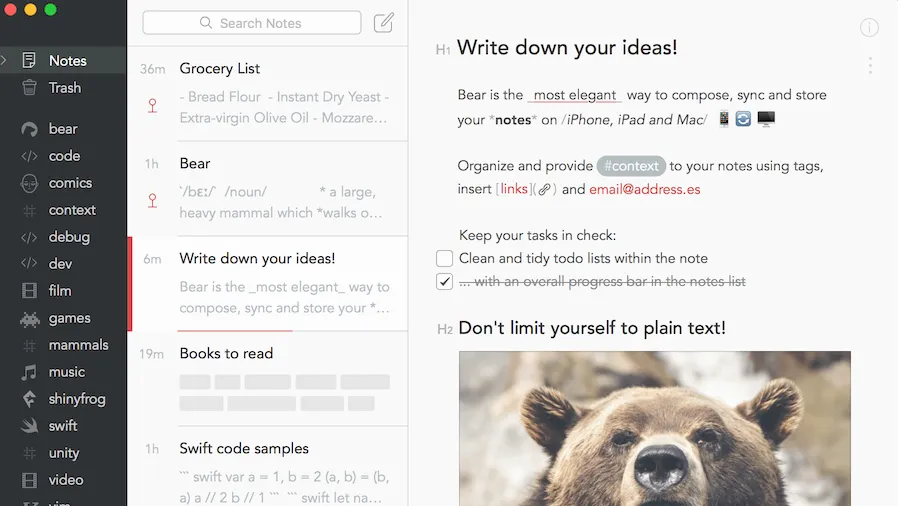Click the Search Notes field
898x506 pixels.
(252, 23)
